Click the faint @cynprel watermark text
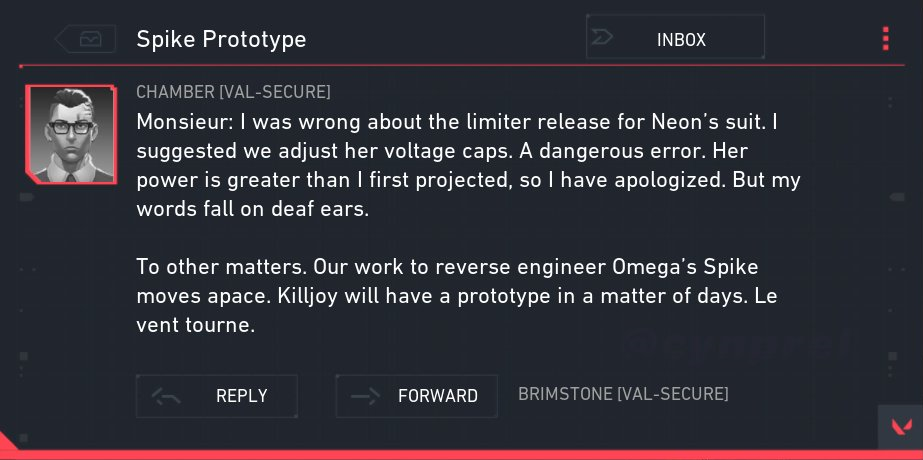923x460 pixels. click(737, 344)
